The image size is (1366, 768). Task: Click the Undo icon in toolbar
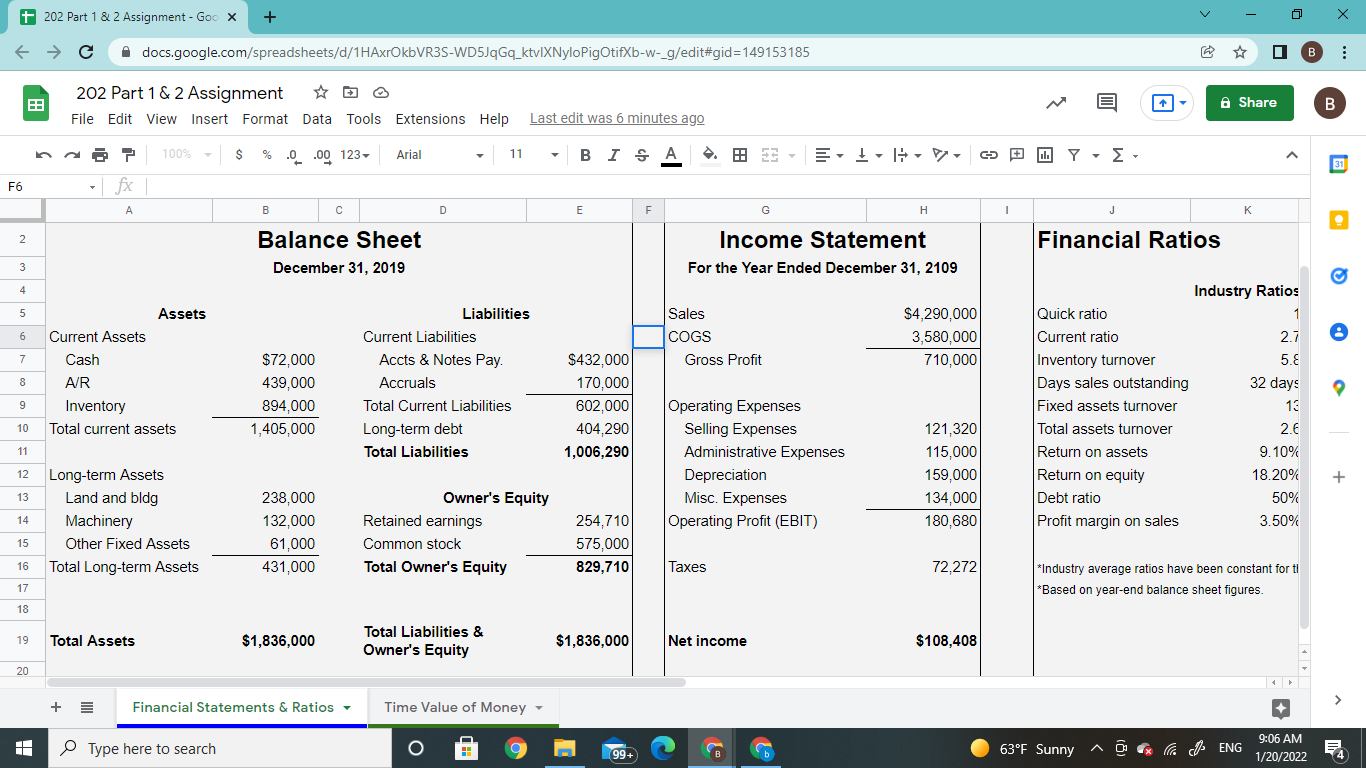coord(43,155)
